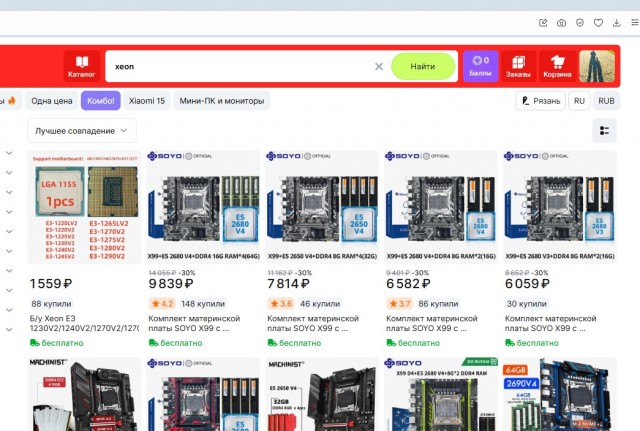
Task: Open the Лучшее совпадение sort dropdown
Action: (82, 131)
